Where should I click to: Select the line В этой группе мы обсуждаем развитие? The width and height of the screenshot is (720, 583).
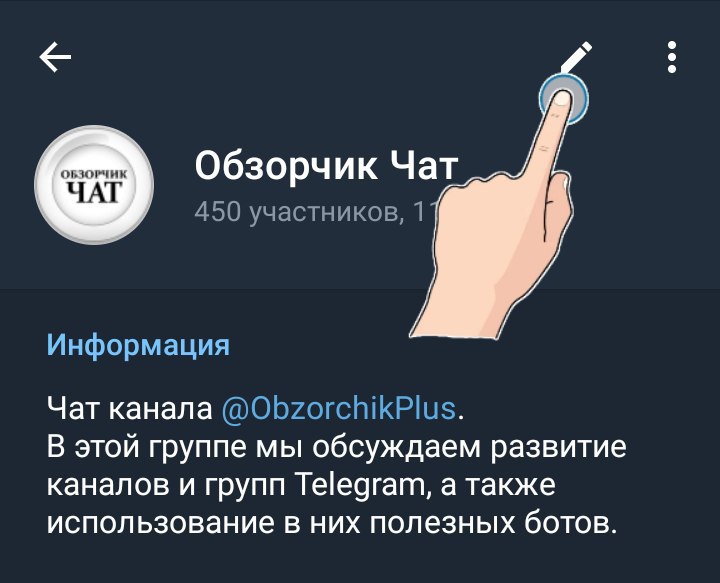337,447
